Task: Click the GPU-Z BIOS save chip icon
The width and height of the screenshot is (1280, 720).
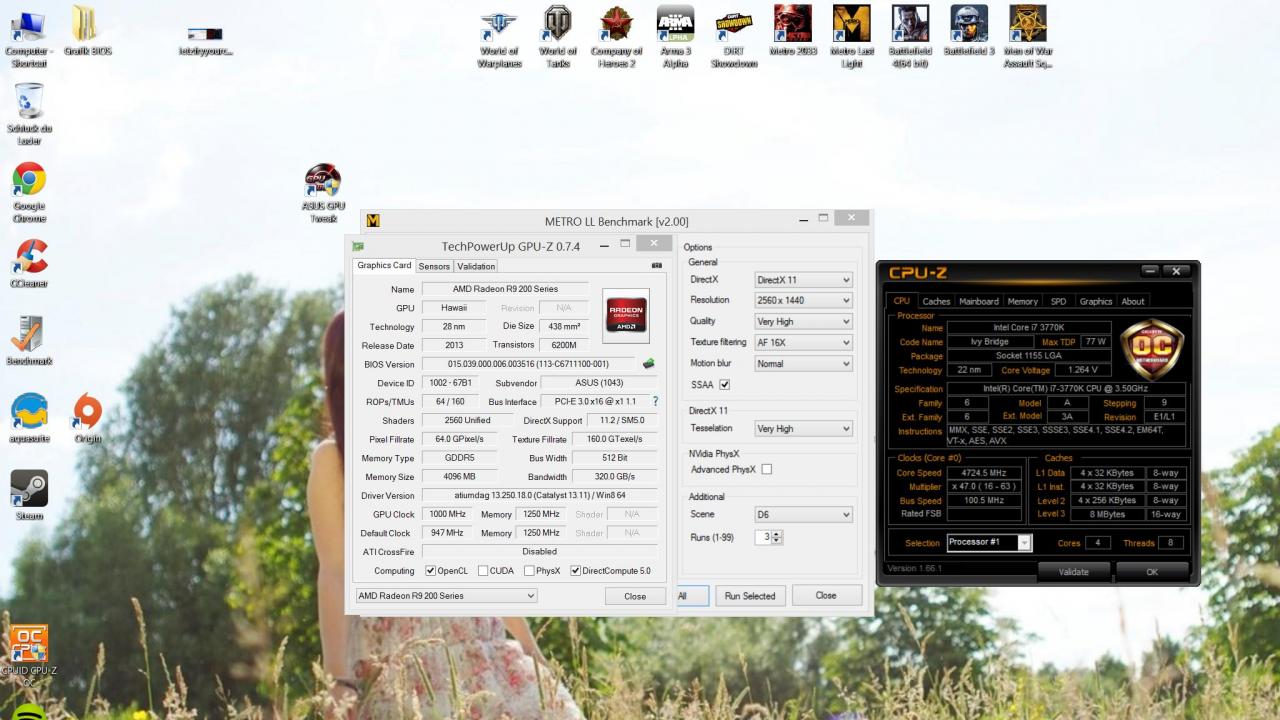Action: pos(649,364)
